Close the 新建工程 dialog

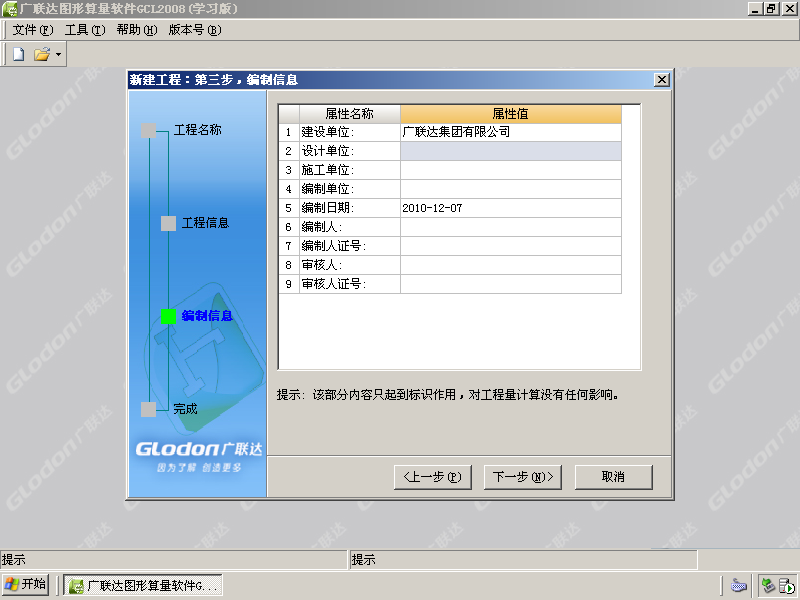pos(662,80)
